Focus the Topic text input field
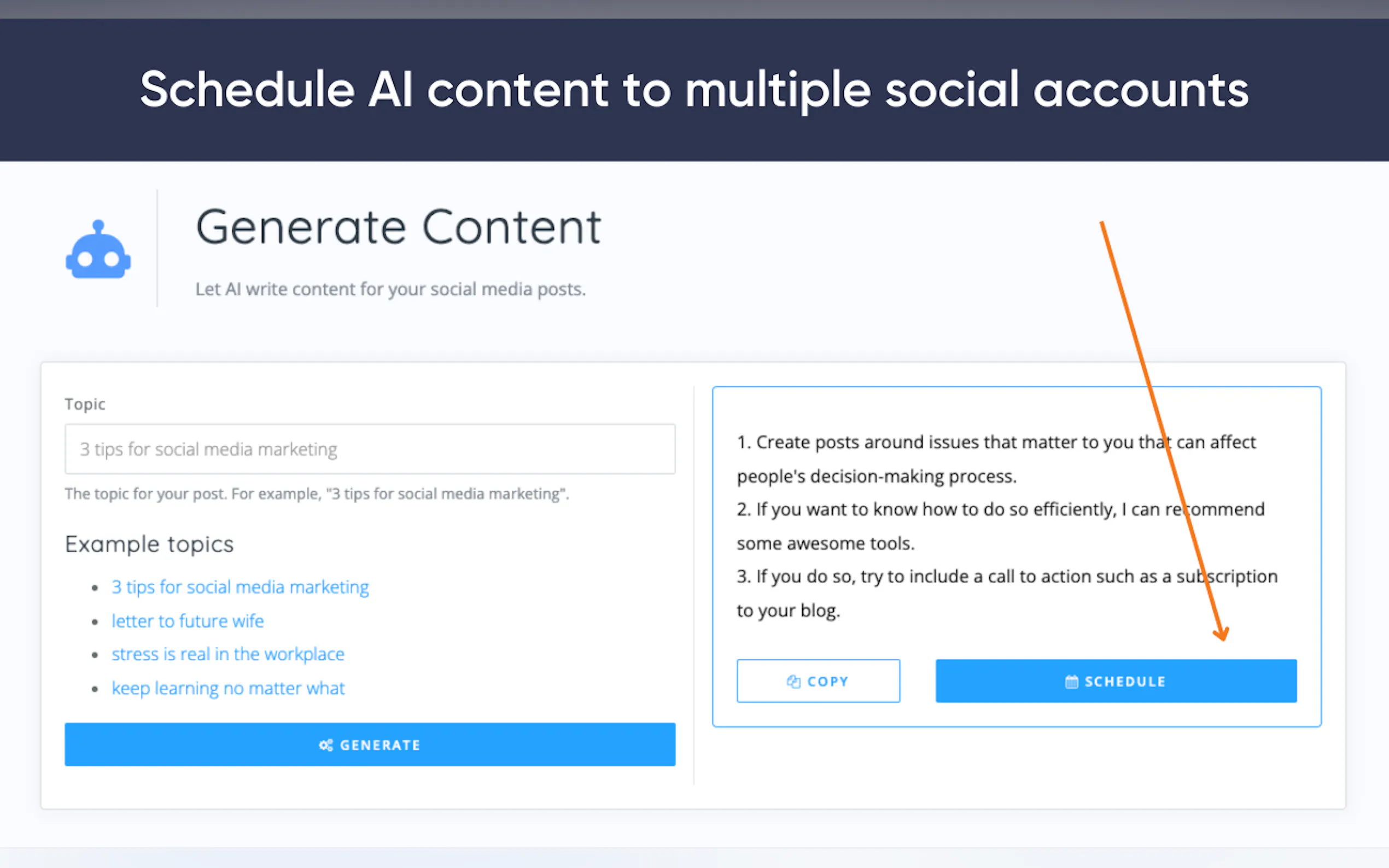Viewport: 1389px width, 868px height. pos(370,449)
